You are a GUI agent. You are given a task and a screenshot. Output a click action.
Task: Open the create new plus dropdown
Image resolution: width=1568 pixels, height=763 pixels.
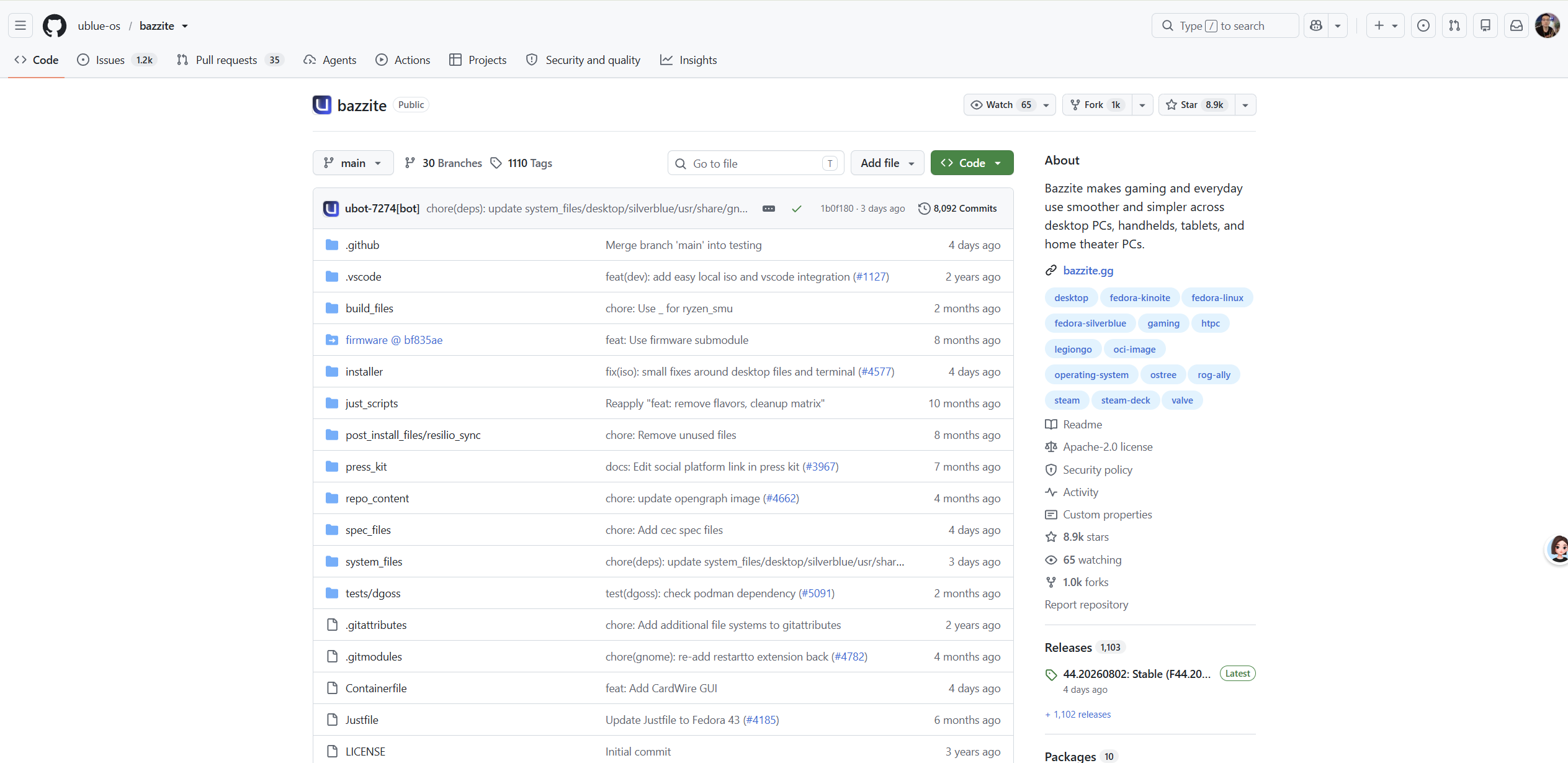click(x=1385, y=25)
